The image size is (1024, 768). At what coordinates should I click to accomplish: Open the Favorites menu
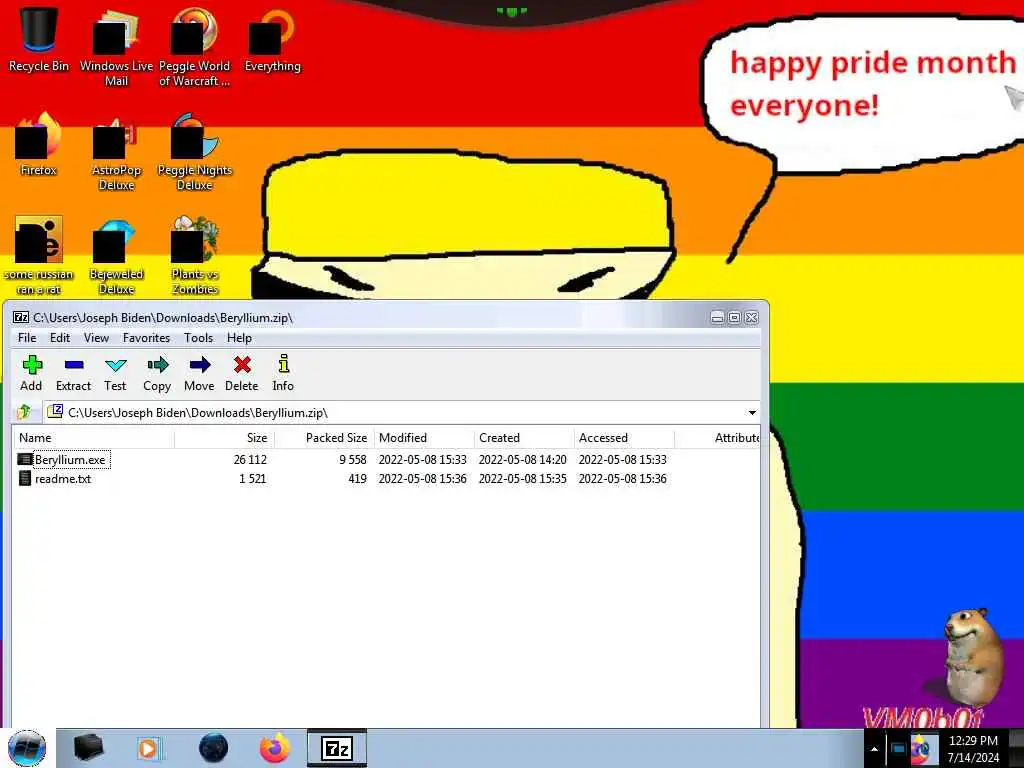(x=146, y=338)
